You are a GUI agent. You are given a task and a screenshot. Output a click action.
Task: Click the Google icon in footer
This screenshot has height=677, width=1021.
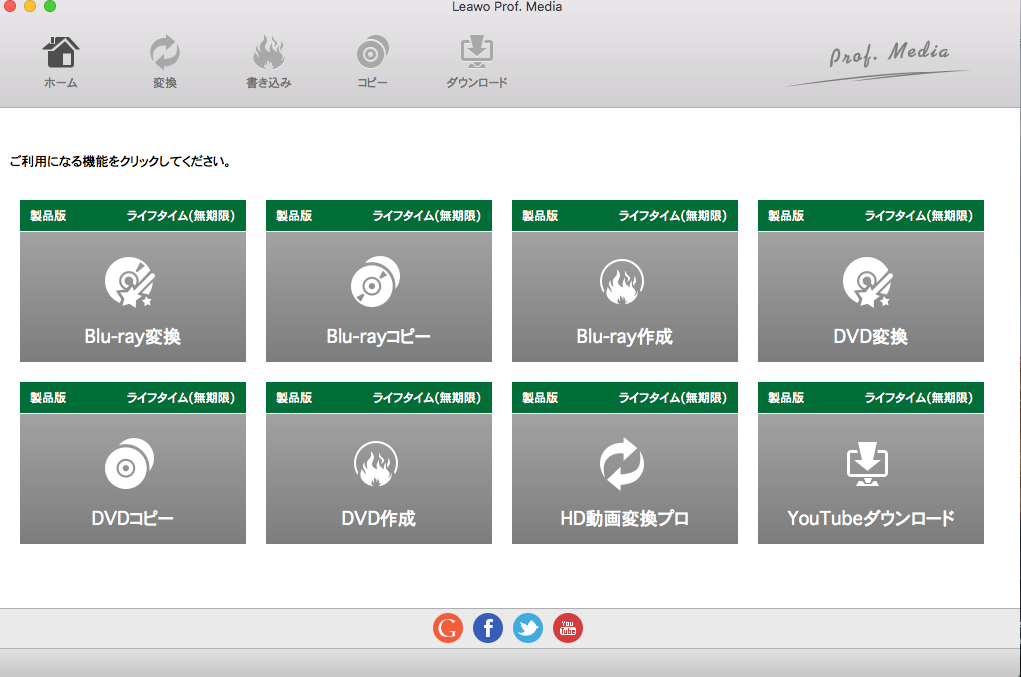[x=448, y=628]
